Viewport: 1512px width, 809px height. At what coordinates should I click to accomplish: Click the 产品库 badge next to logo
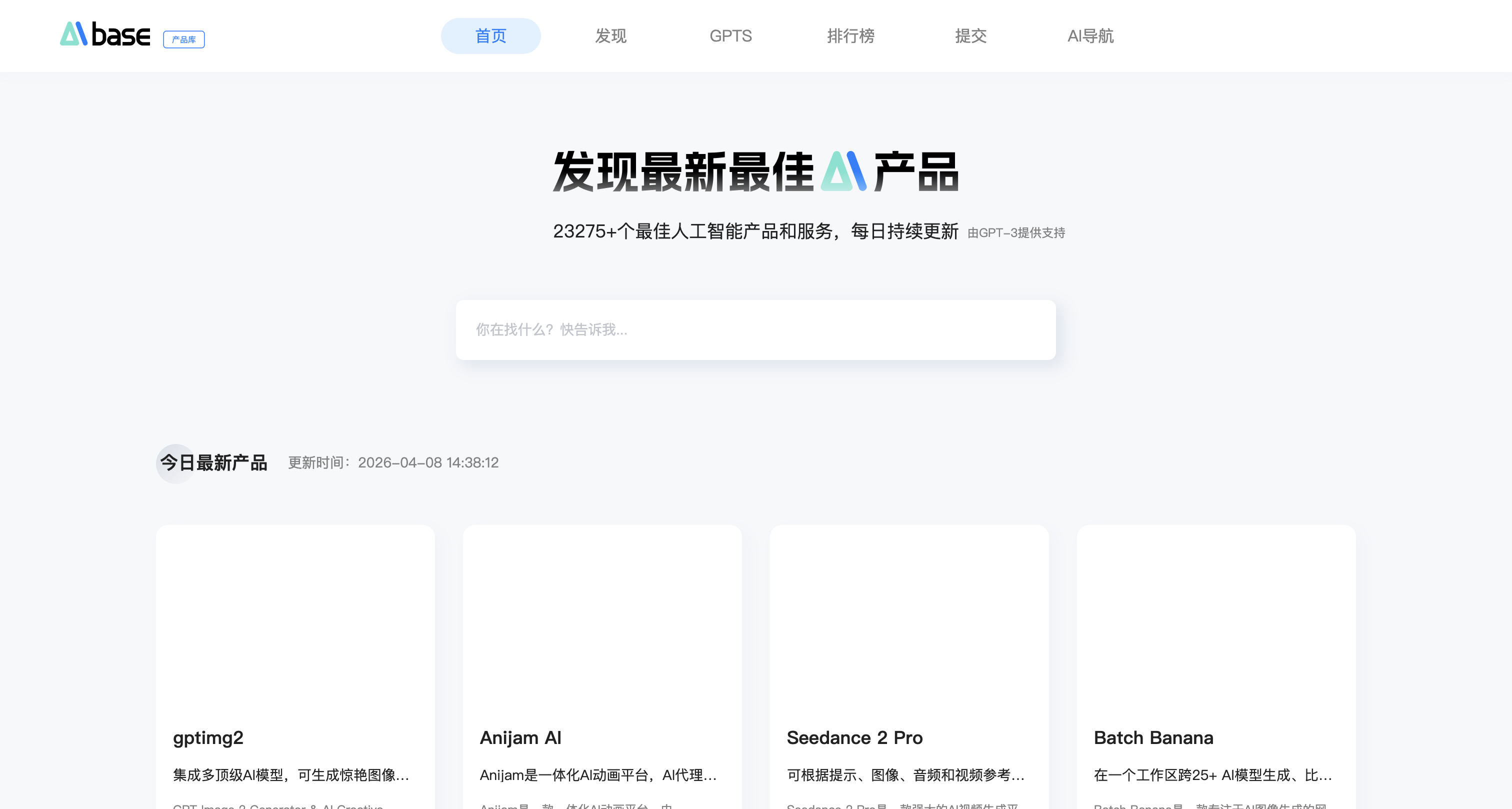[x=183, y=39]
